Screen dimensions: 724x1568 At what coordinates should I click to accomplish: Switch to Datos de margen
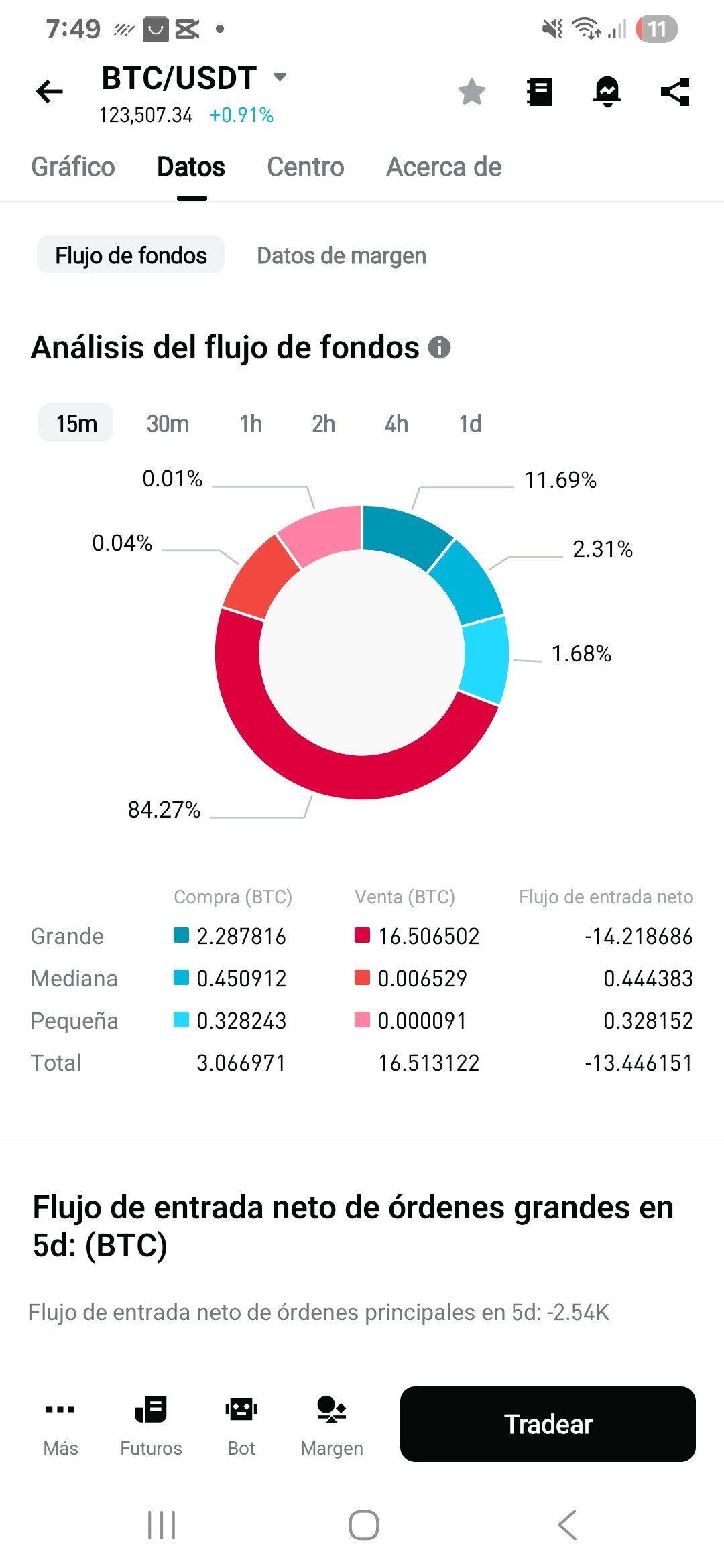[x=341, y=255]
